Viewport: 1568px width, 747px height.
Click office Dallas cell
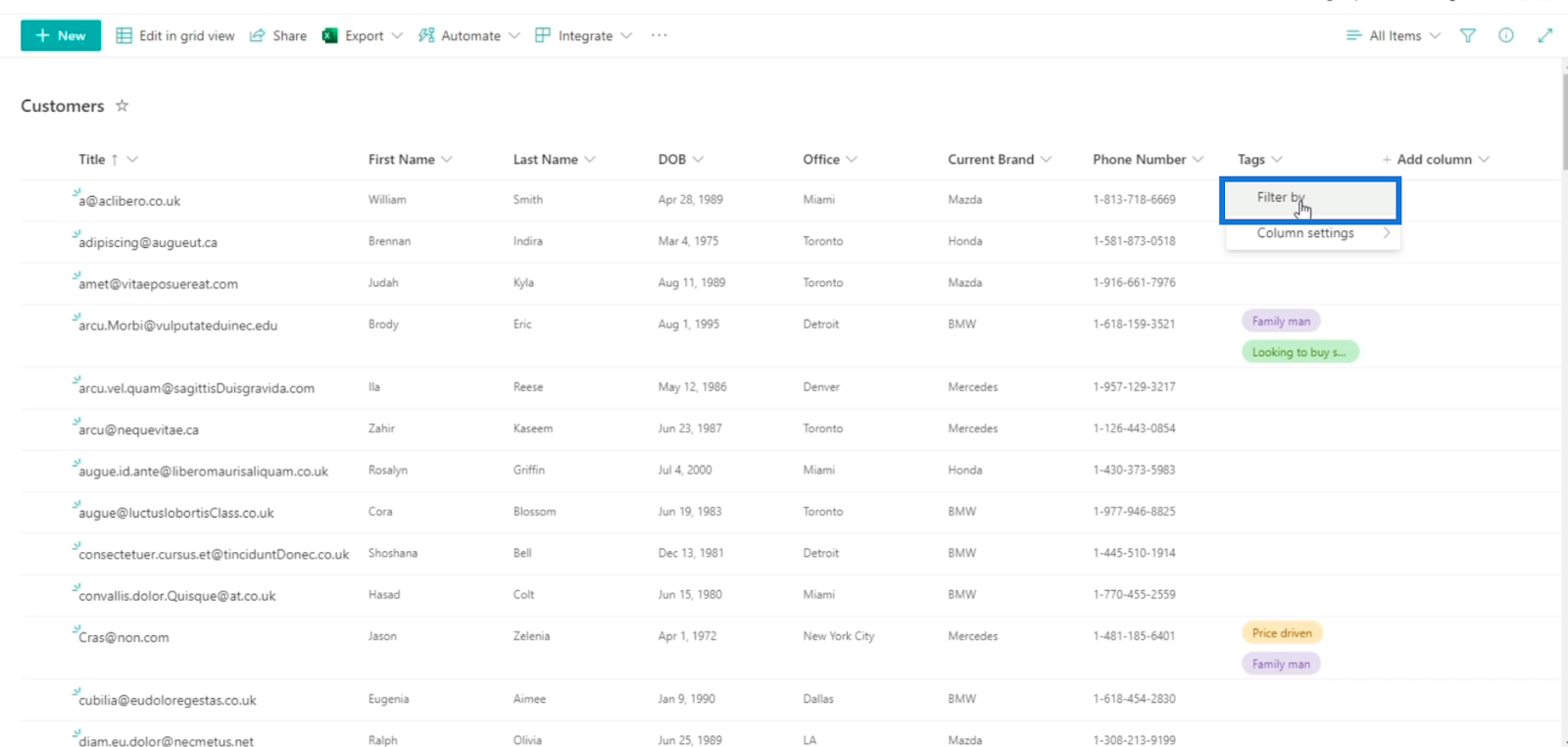tap(818, 699)
